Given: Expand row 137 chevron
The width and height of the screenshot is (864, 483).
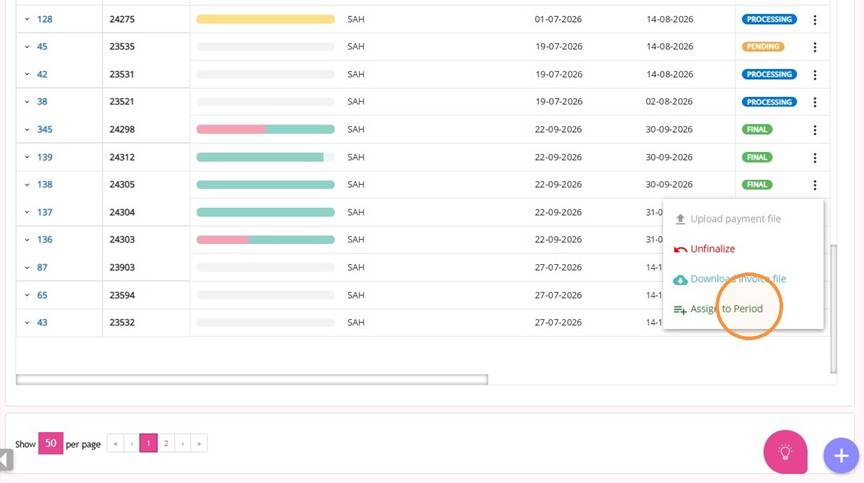Looking at the screenshot, I should [x=27, y=212].
